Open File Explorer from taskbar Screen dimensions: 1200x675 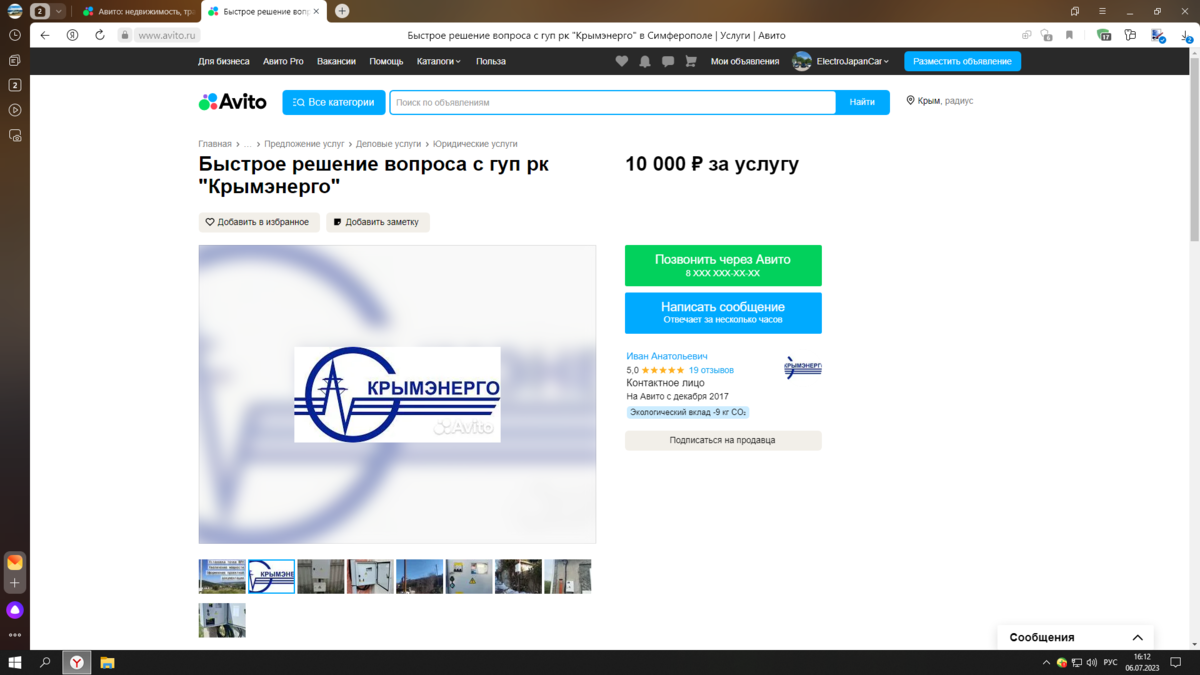point(107,662)
